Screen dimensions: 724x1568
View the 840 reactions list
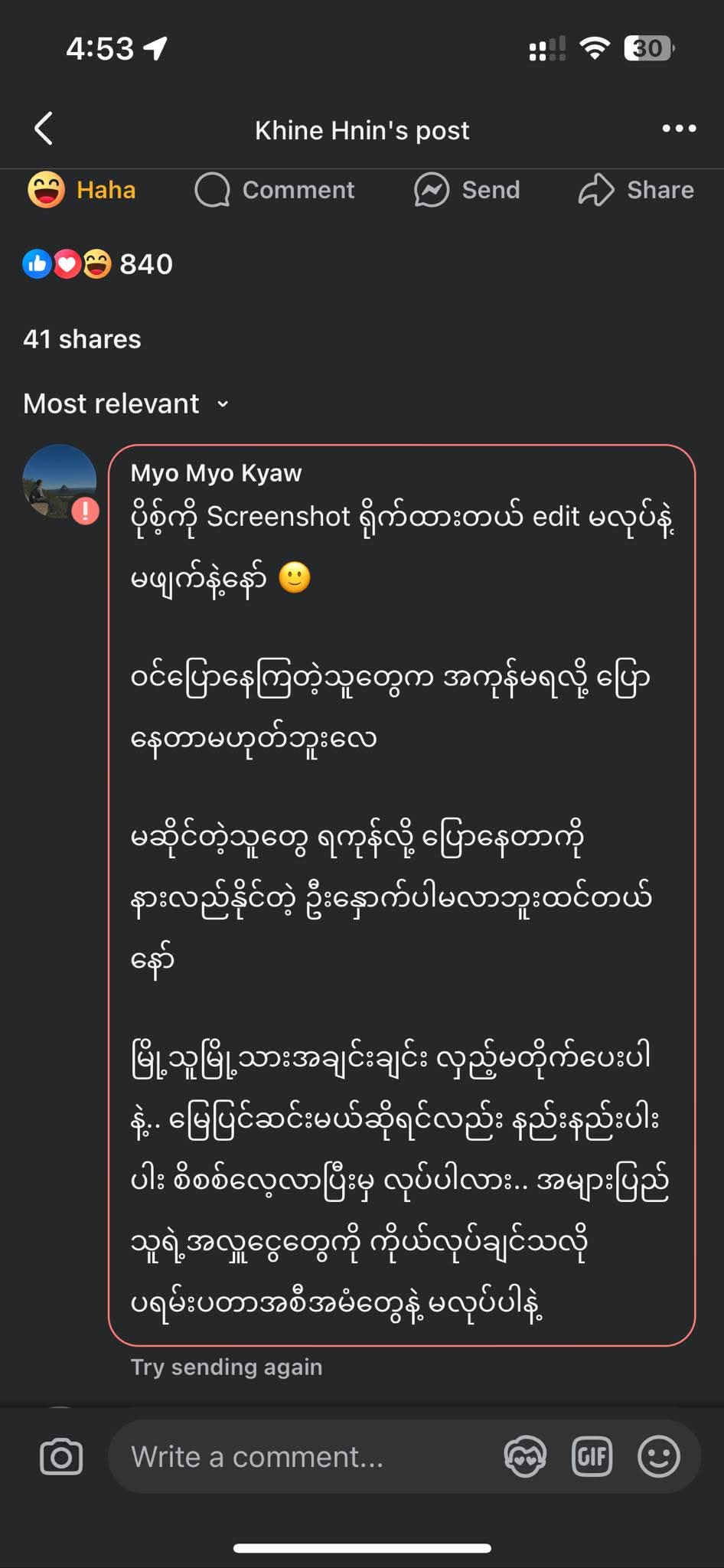point(98,264)
